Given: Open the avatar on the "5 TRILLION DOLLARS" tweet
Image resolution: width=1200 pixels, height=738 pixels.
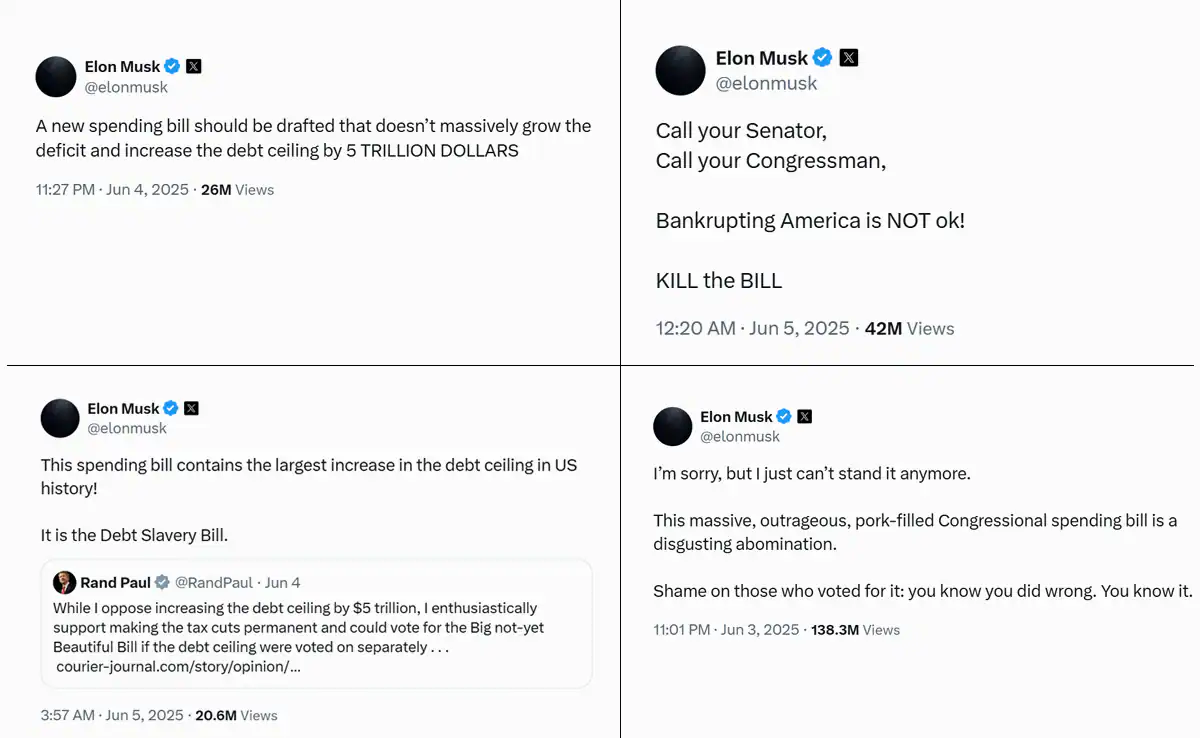Looking at the screenshot, I should [x=56, y=77].
